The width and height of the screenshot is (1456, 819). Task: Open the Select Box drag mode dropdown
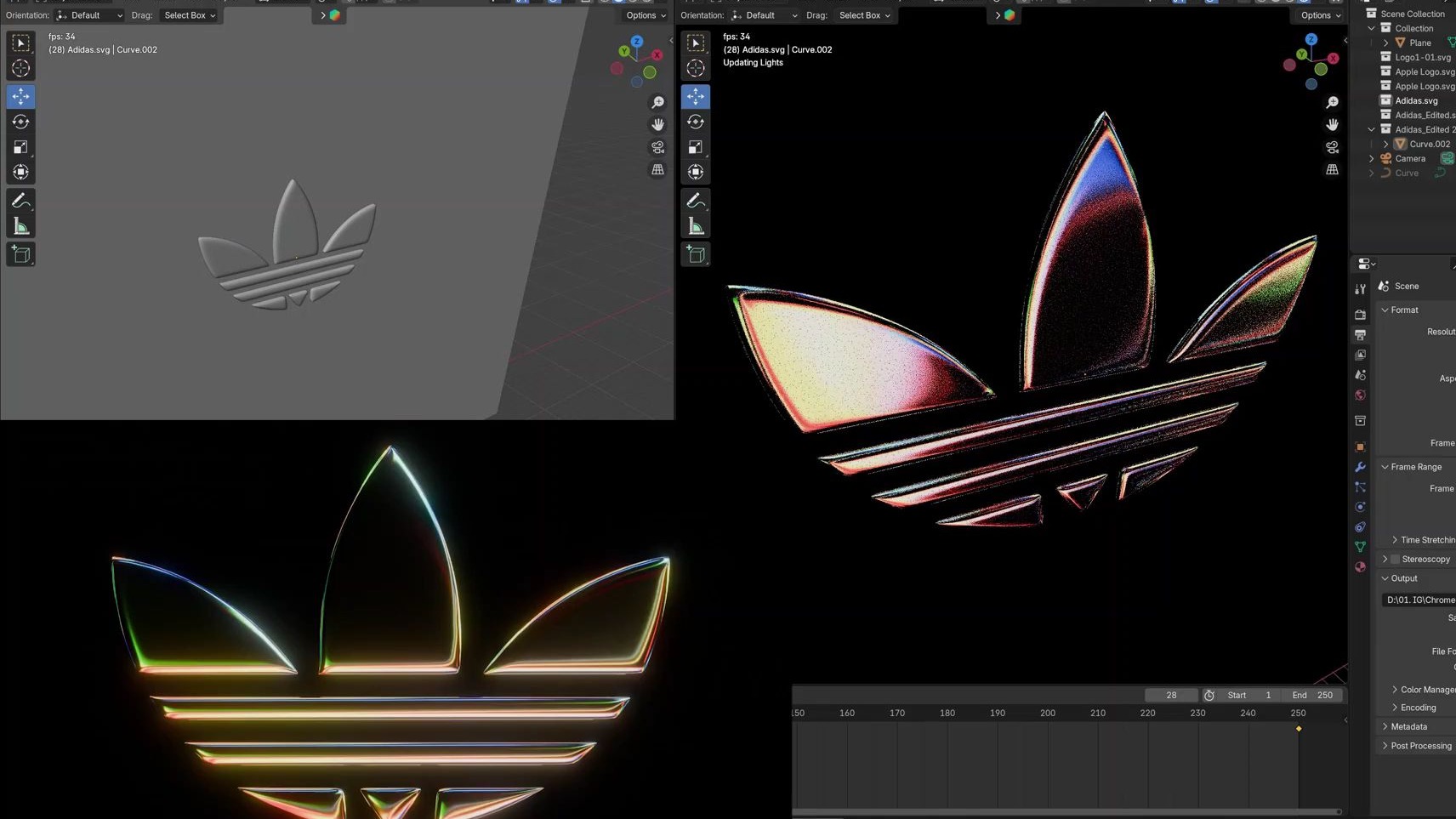point(189,14)
